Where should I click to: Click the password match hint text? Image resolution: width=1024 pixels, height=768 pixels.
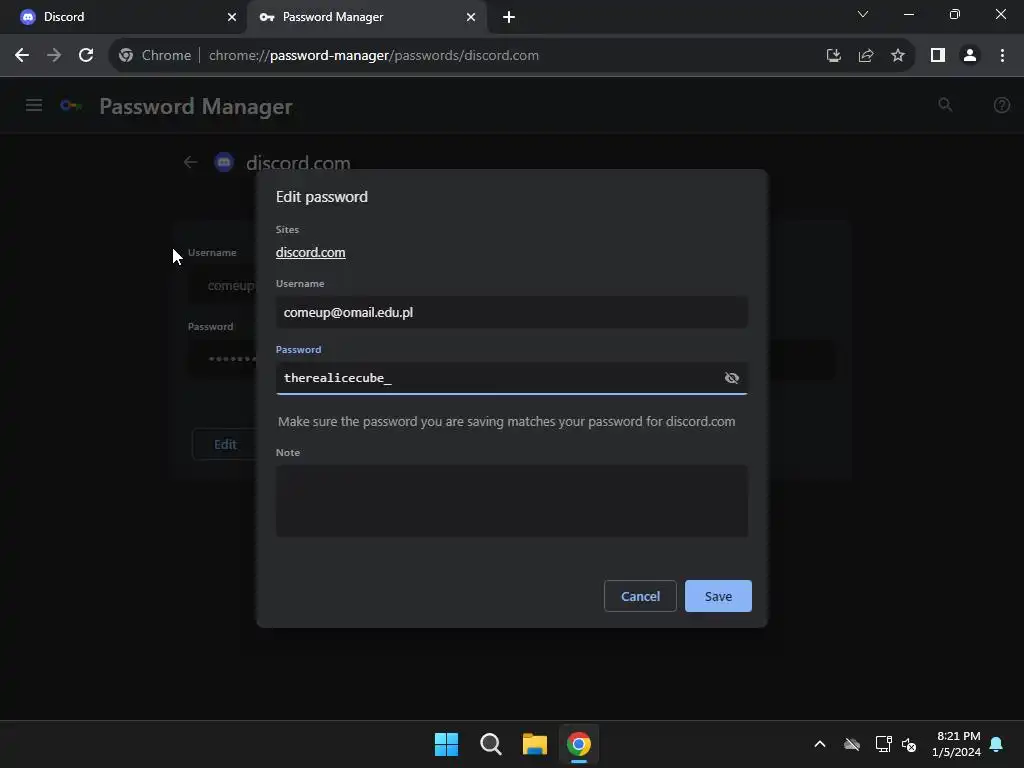pos(507,422)
